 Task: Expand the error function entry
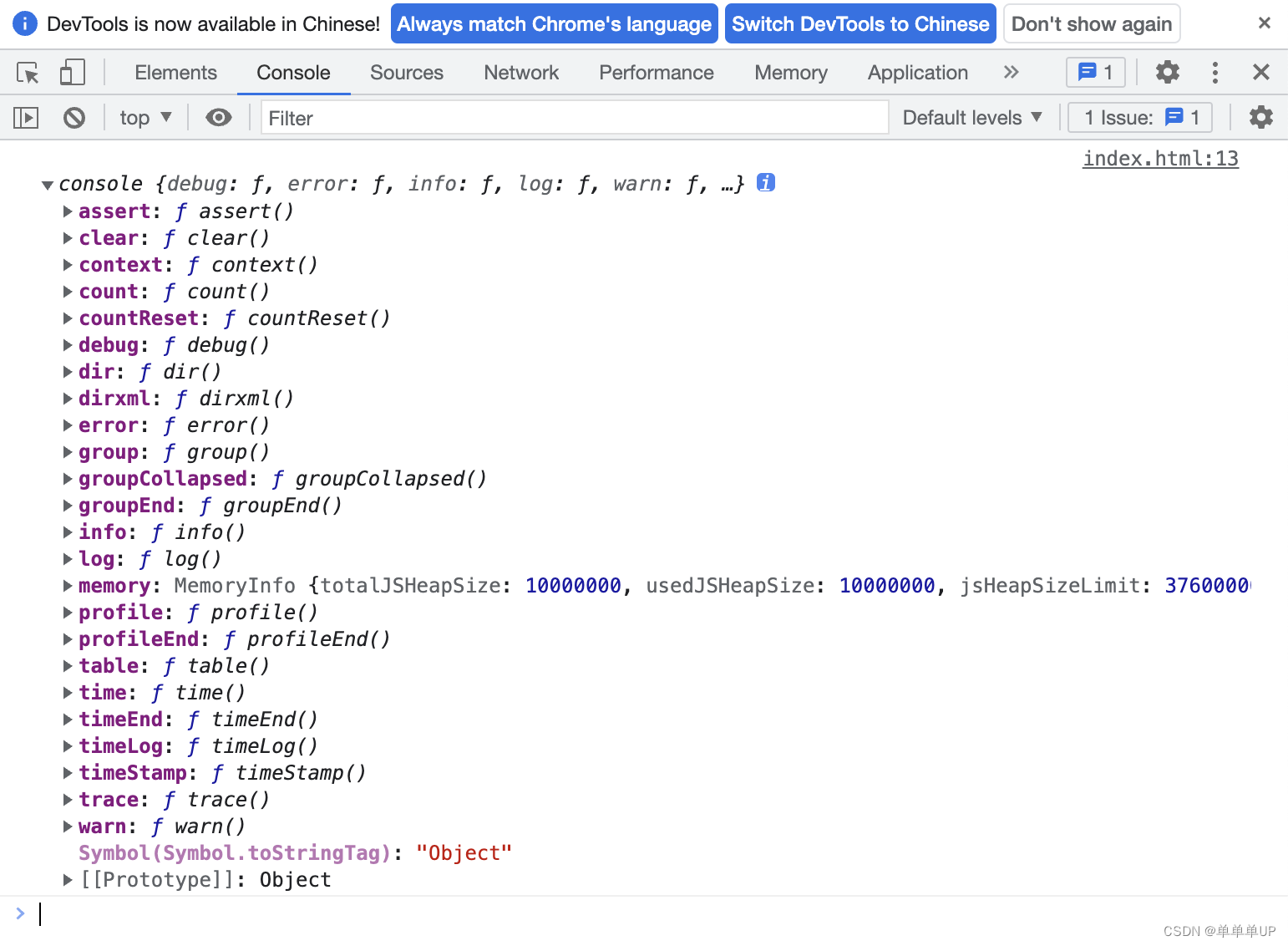click(68, 425)
